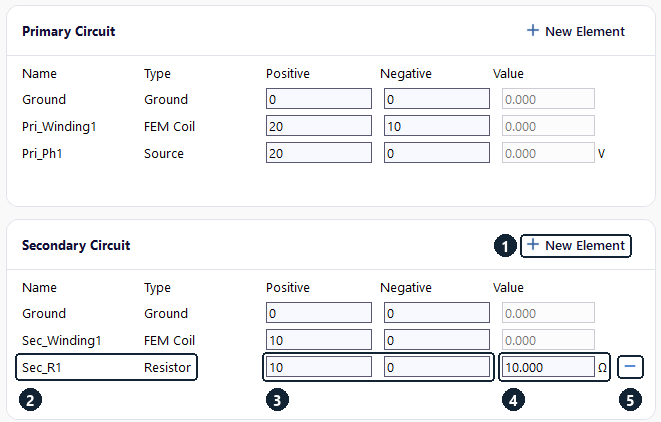Select the Sec_R1 name label
Screen dimensions: 661x422
pos(42,368)
